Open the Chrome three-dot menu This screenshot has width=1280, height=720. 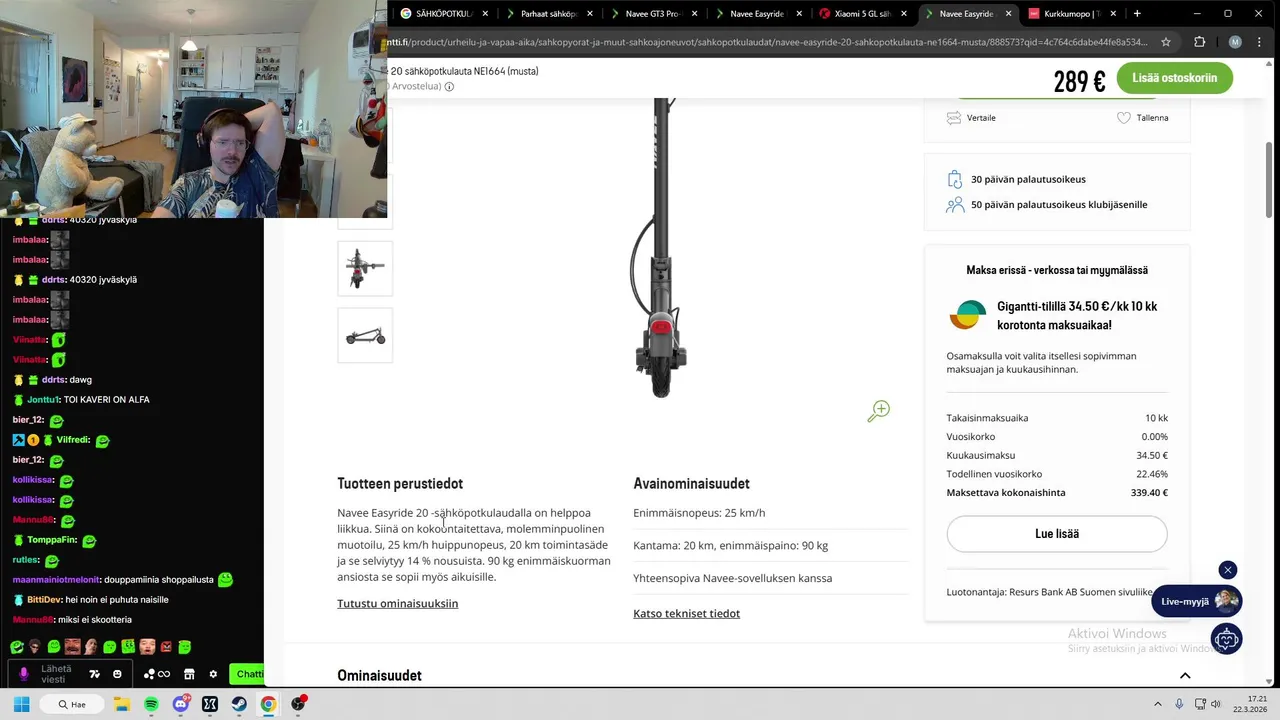pos(1261,42)
